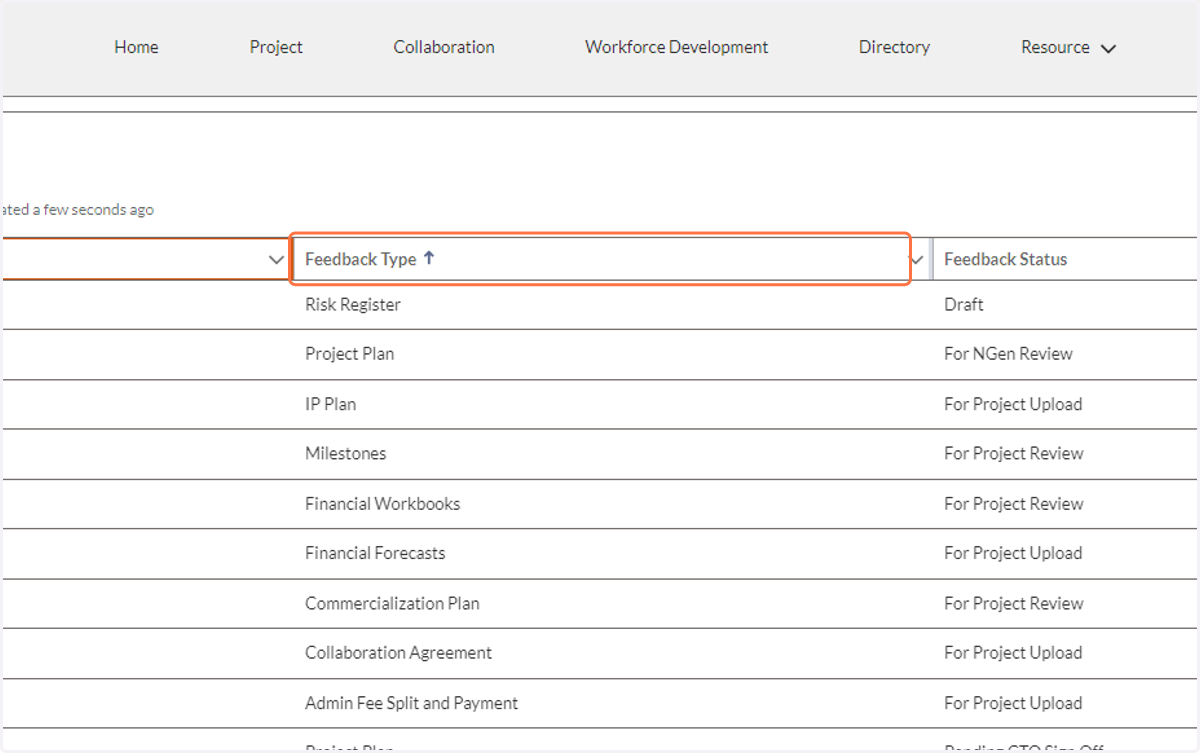Sort by Feedback Type column header

click(x=360, y=259)
